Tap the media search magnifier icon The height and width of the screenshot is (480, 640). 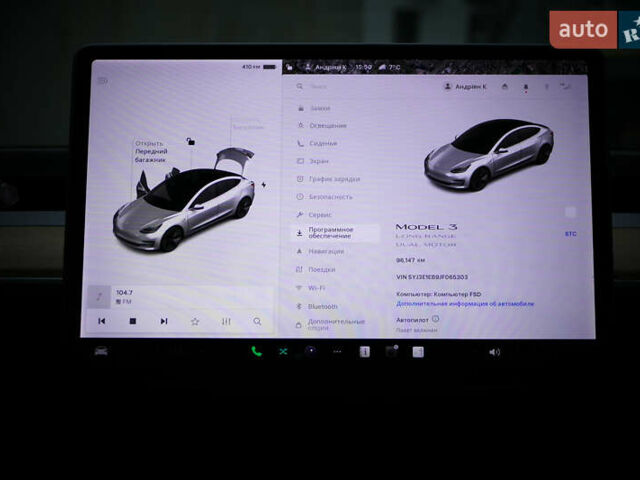tap(257, 321)
